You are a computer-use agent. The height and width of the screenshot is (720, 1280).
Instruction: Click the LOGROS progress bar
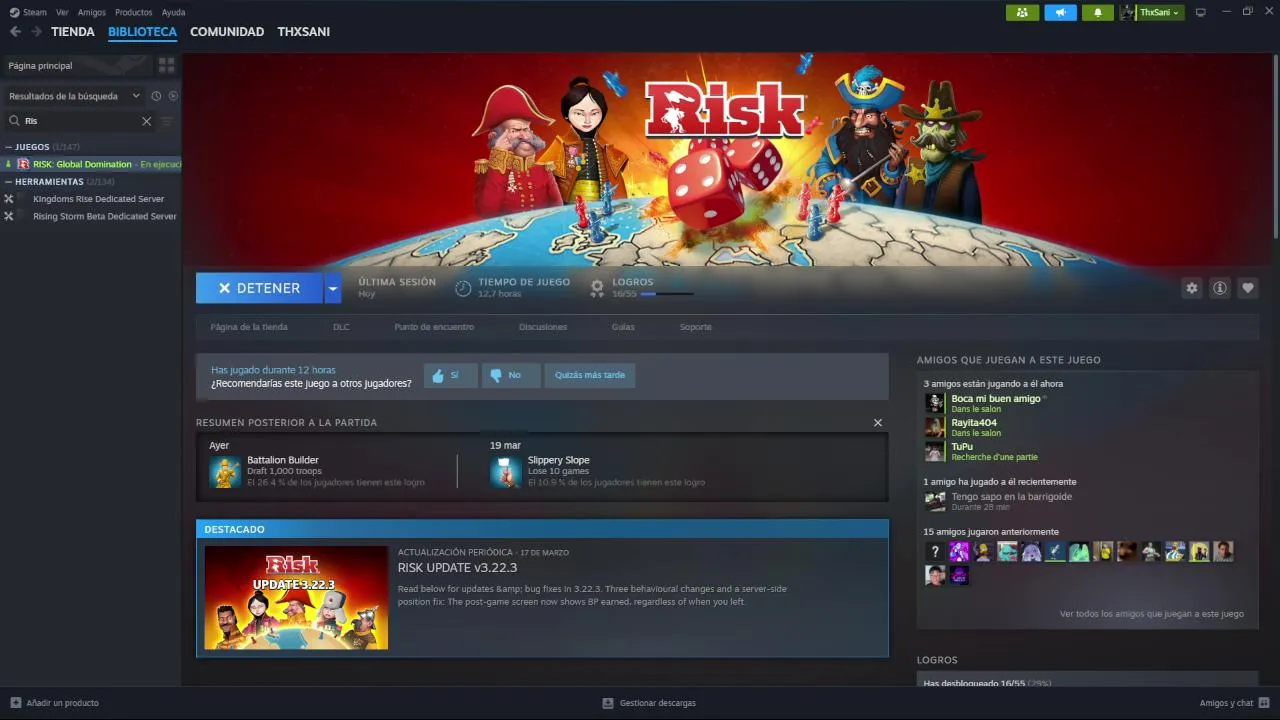(667, 294)
